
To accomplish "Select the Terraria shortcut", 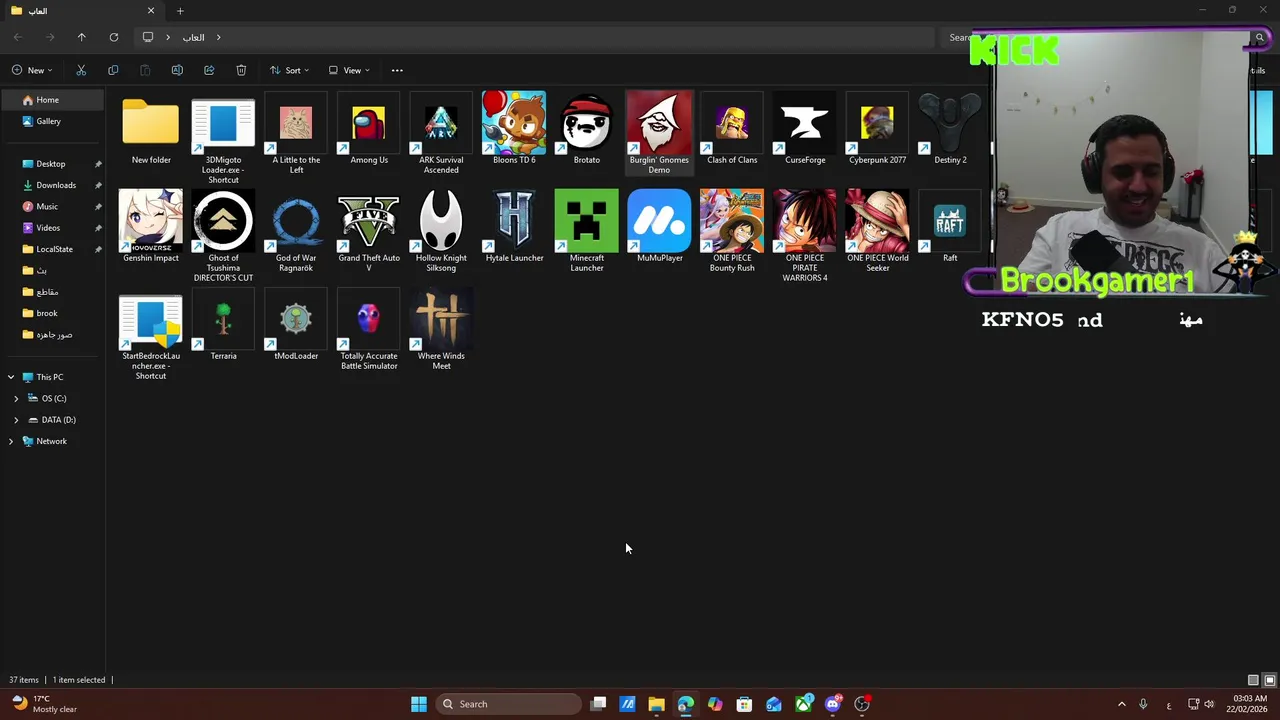I will coord(223,324).
